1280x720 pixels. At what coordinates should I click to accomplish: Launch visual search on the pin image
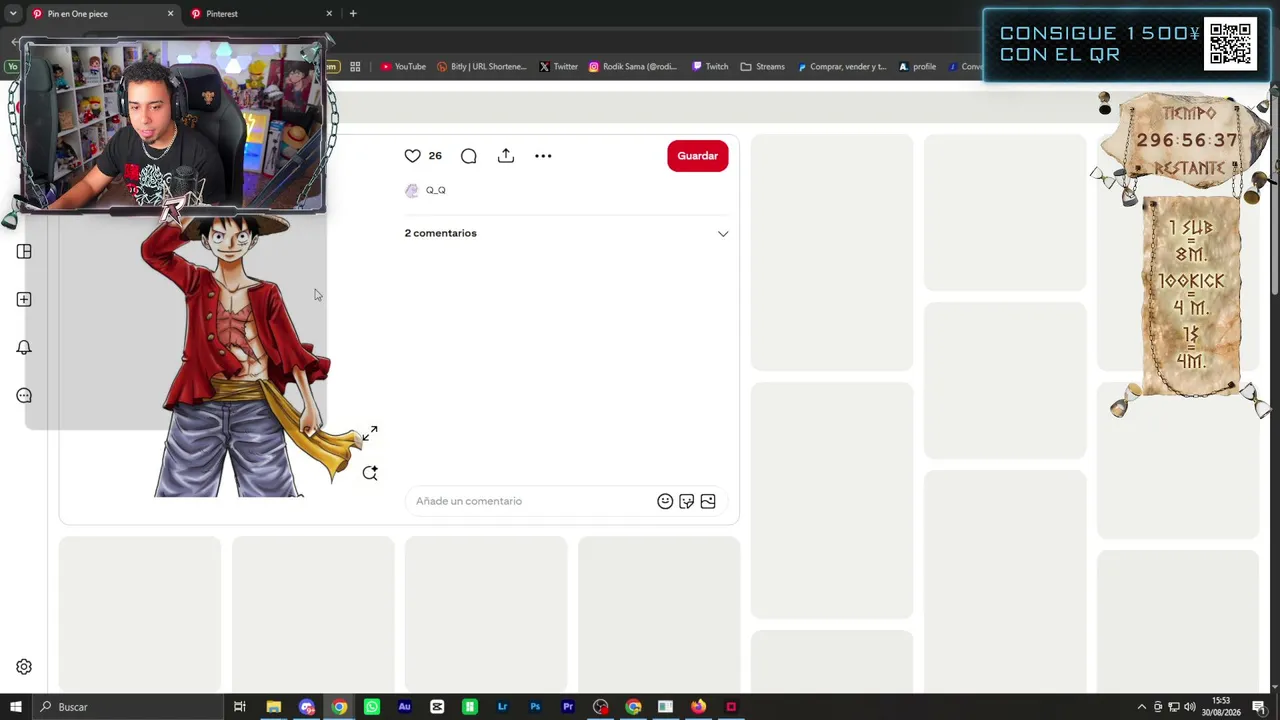click(370, 473)
